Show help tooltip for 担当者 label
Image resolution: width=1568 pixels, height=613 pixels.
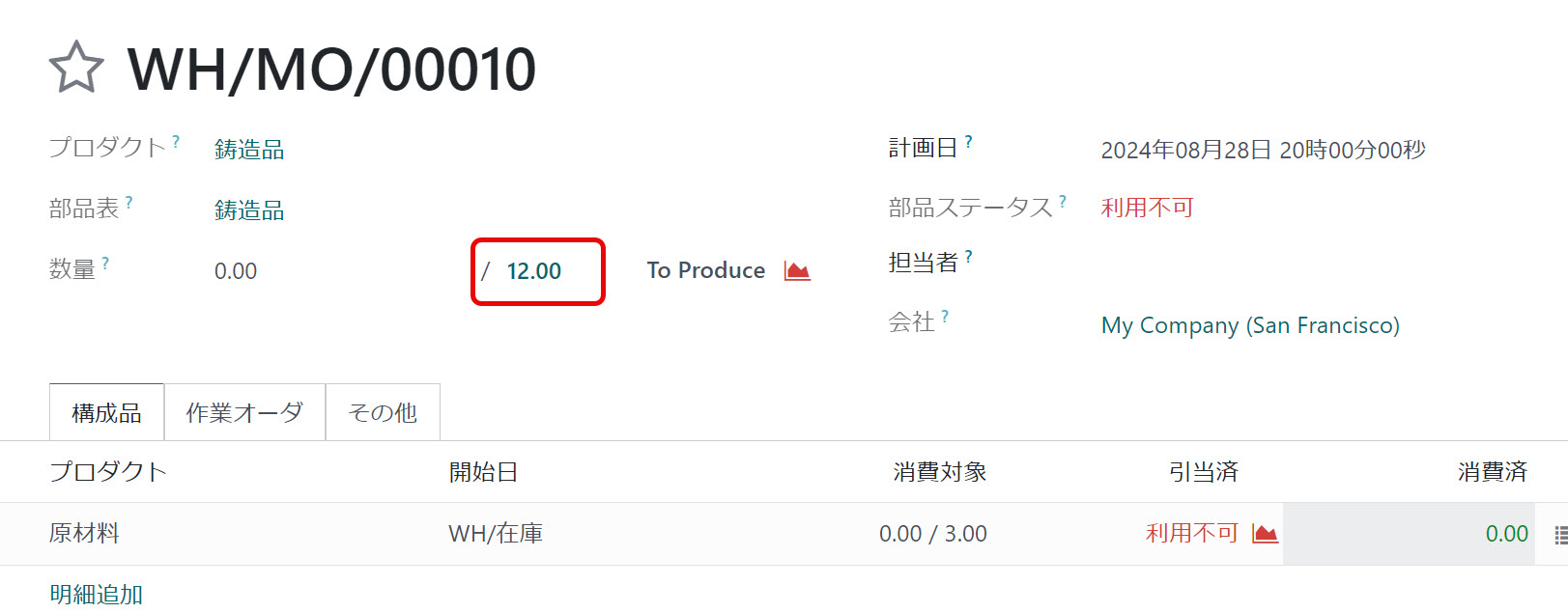tap(969, 257)
